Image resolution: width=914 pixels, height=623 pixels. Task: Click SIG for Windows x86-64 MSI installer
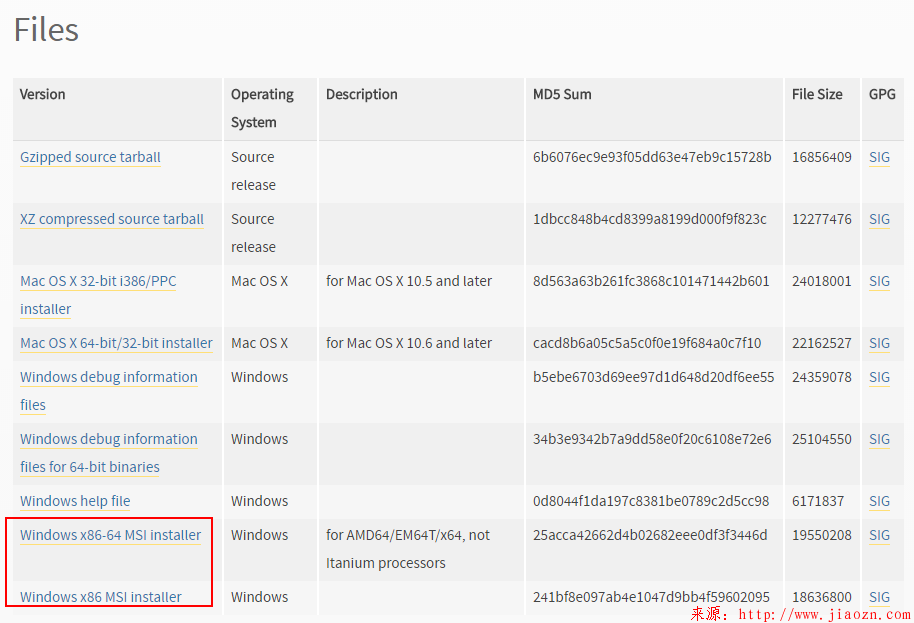[x=879, y=535]
